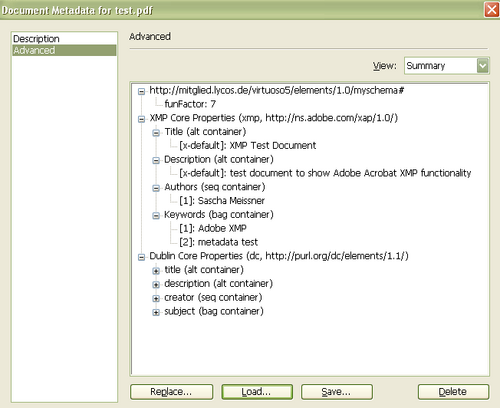The image size is (500, 408).
Task: Expand the creator (seq container) node
Action: (156, 299)
